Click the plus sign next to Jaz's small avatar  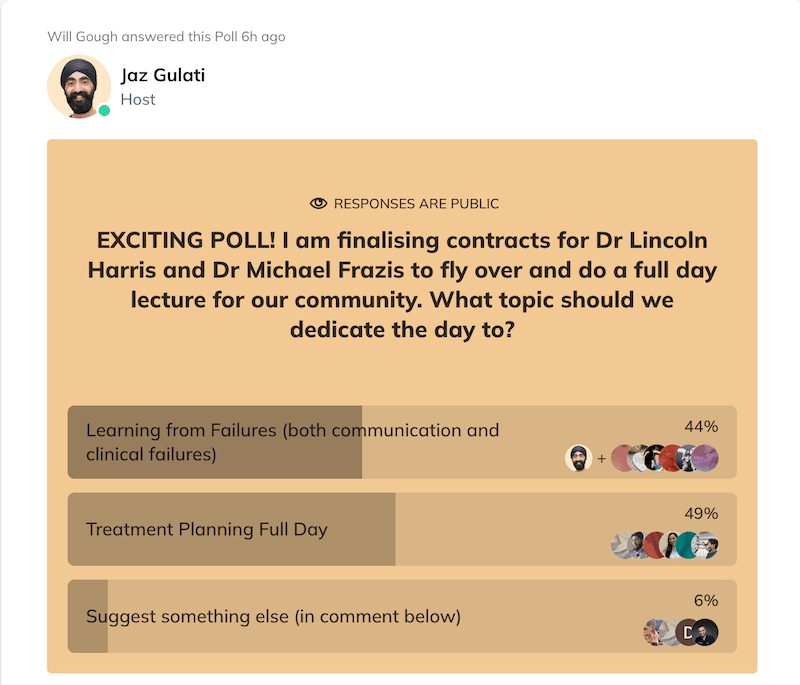point(602,459)
